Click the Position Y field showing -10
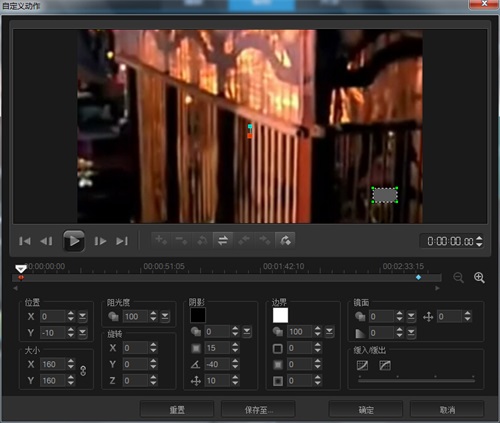 point(53,332)
